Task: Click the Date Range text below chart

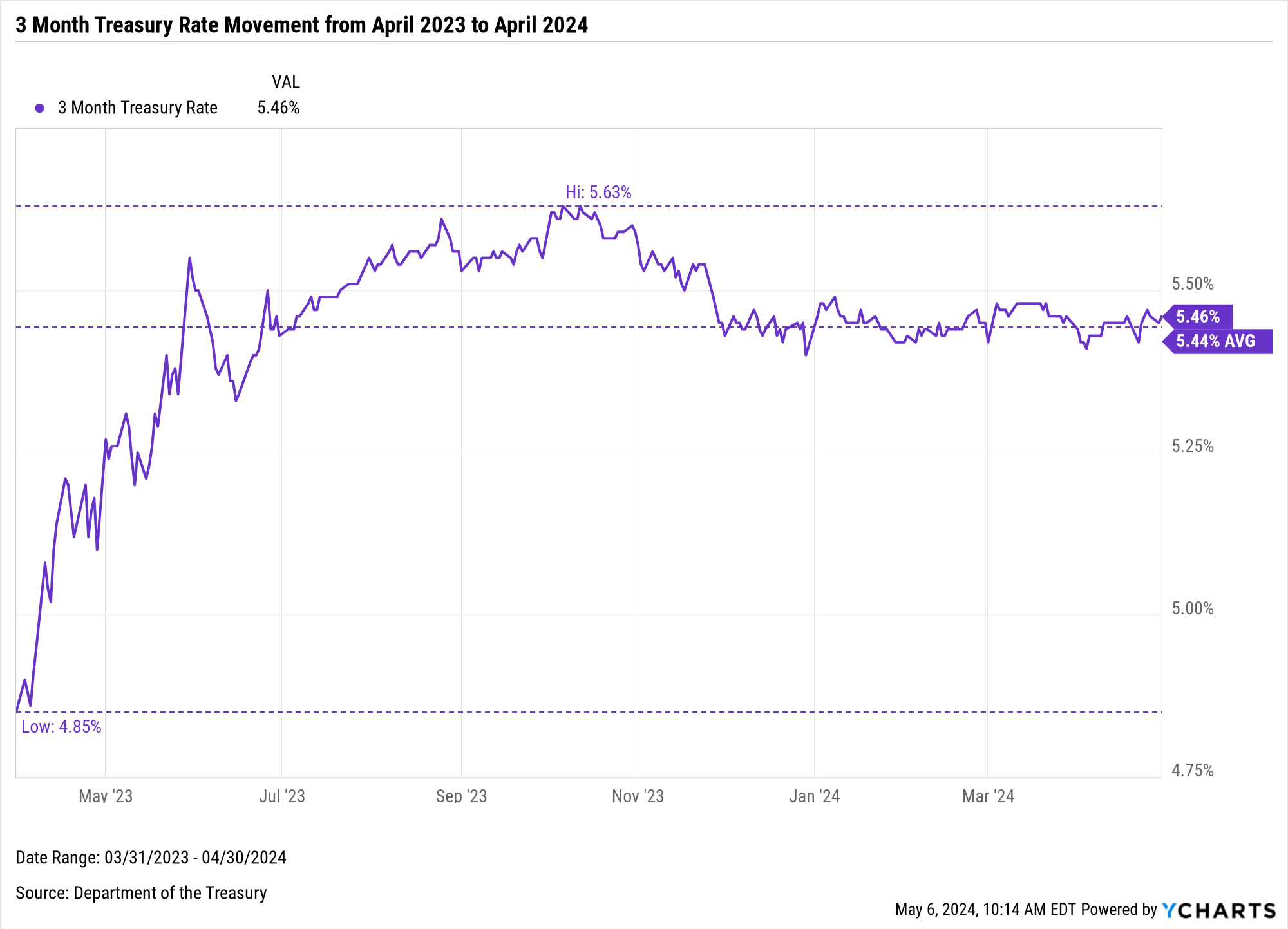Action: pos(151,858)
